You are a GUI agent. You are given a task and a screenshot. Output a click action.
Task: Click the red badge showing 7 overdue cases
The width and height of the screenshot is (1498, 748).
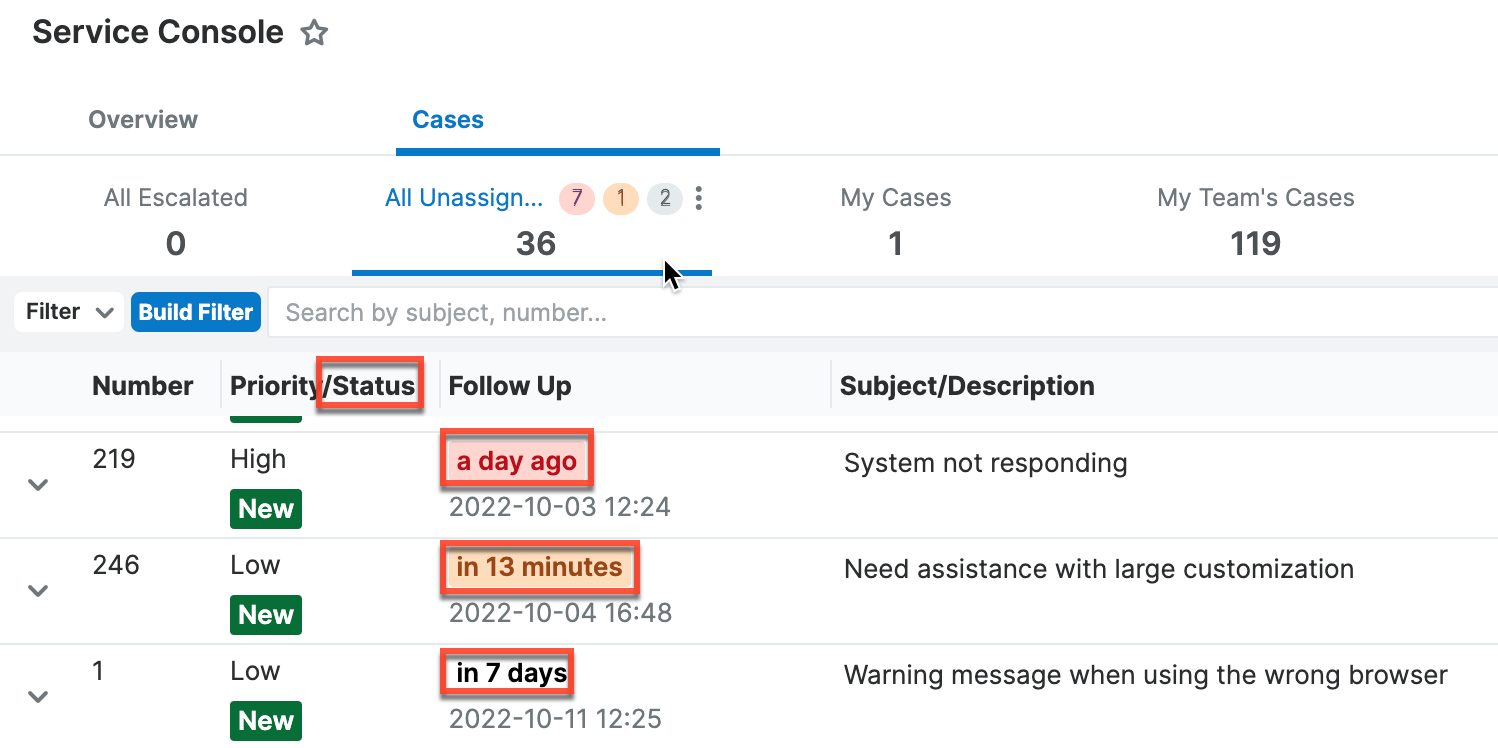[576, 199]
